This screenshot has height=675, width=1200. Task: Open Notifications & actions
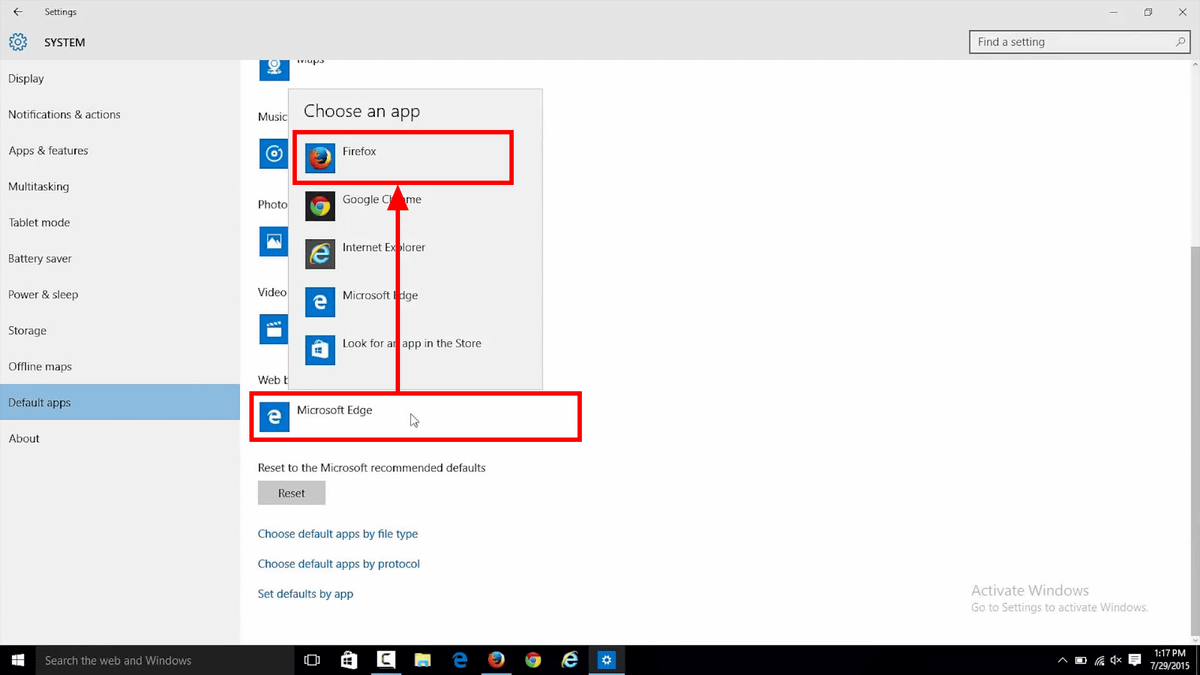pyautogui.click(x=120, y=115)
